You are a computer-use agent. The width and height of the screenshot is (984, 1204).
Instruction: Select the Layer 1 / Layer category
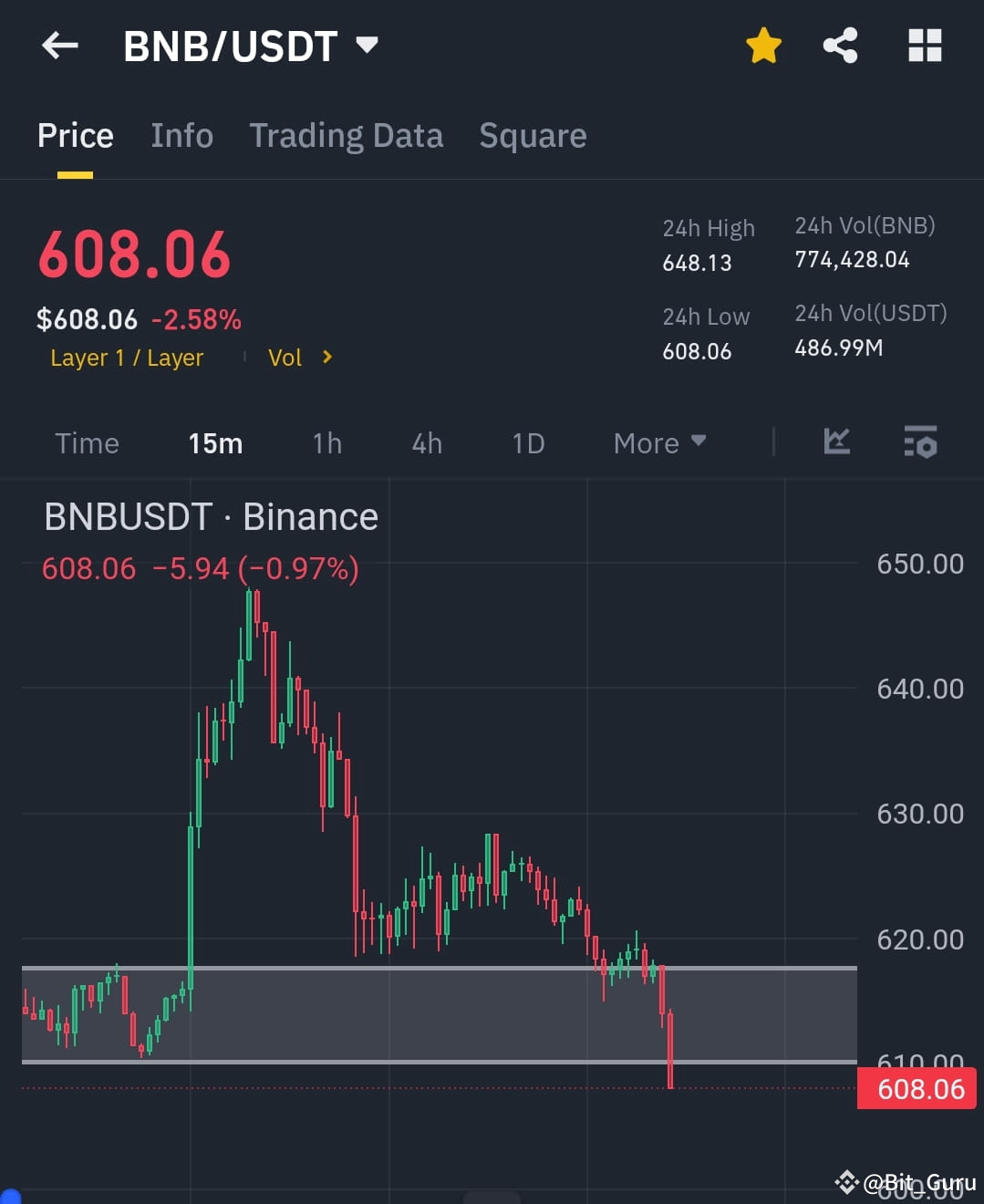[127, 358]
